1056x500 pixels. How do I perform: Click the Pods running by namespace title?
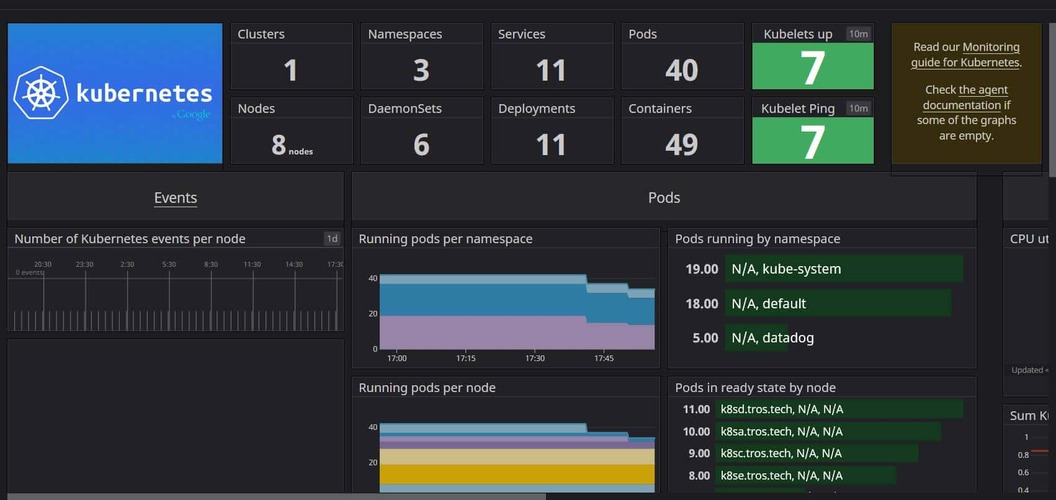pyautogui.click(x=758, y=239)
